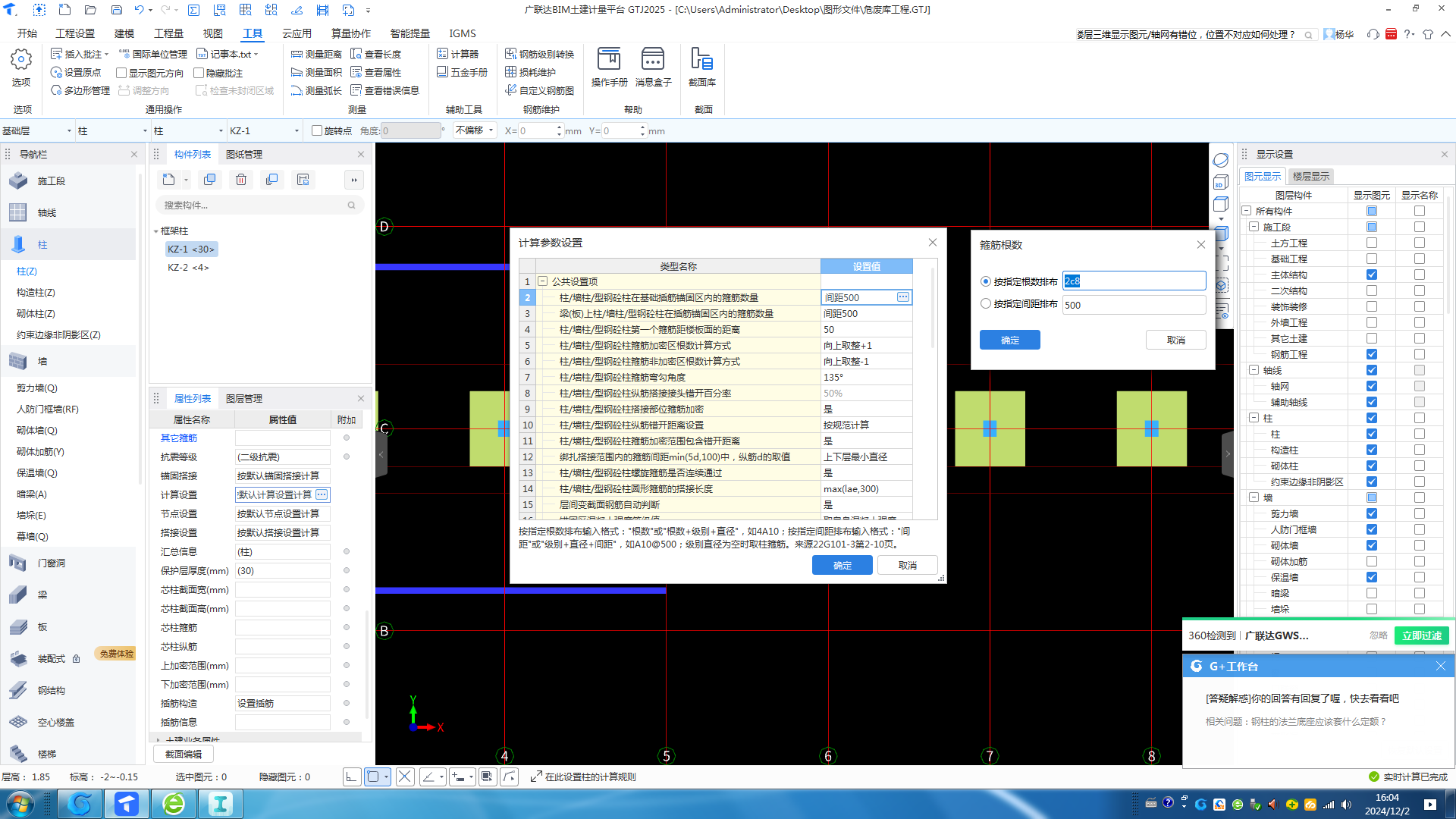1456x819 pixels.
Task: Collapse the 墙 node in 显示设置
Action: pyautogui.click(x=1254, y=497)
